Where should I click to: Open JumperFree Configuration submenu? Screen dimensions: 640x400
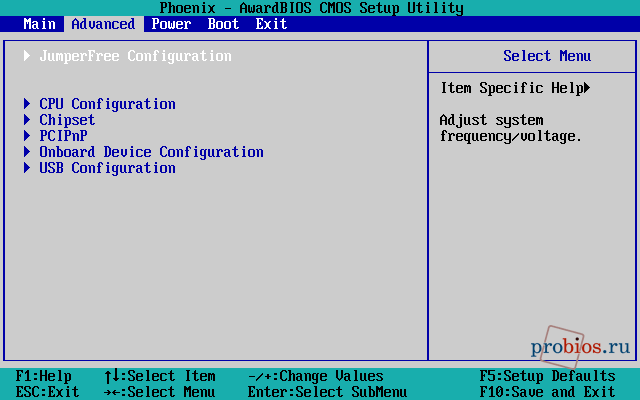pyautogui.click(x=136, y=56)
